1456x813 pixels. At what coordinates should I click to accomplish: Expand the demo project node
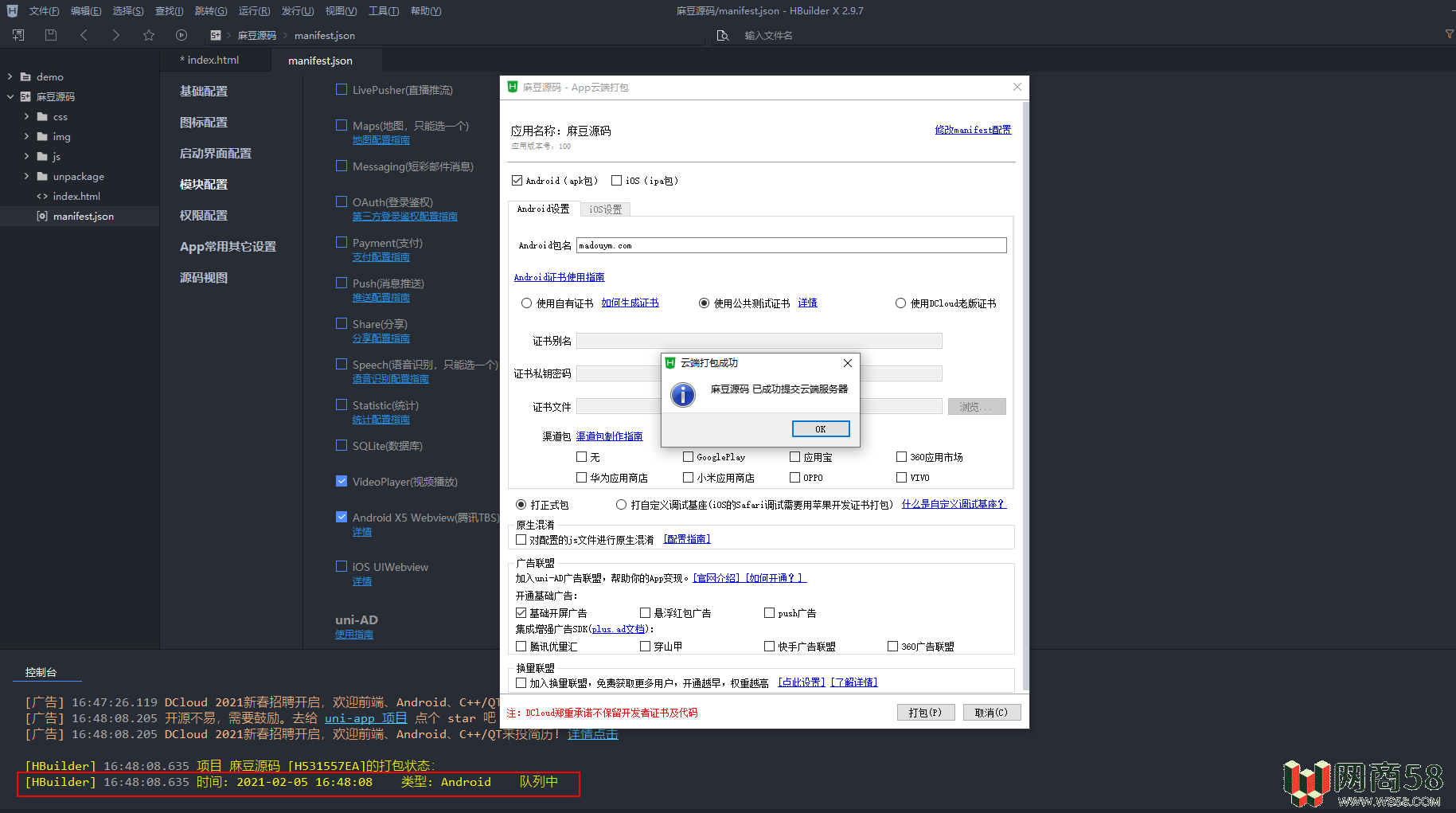pos(10,76)
